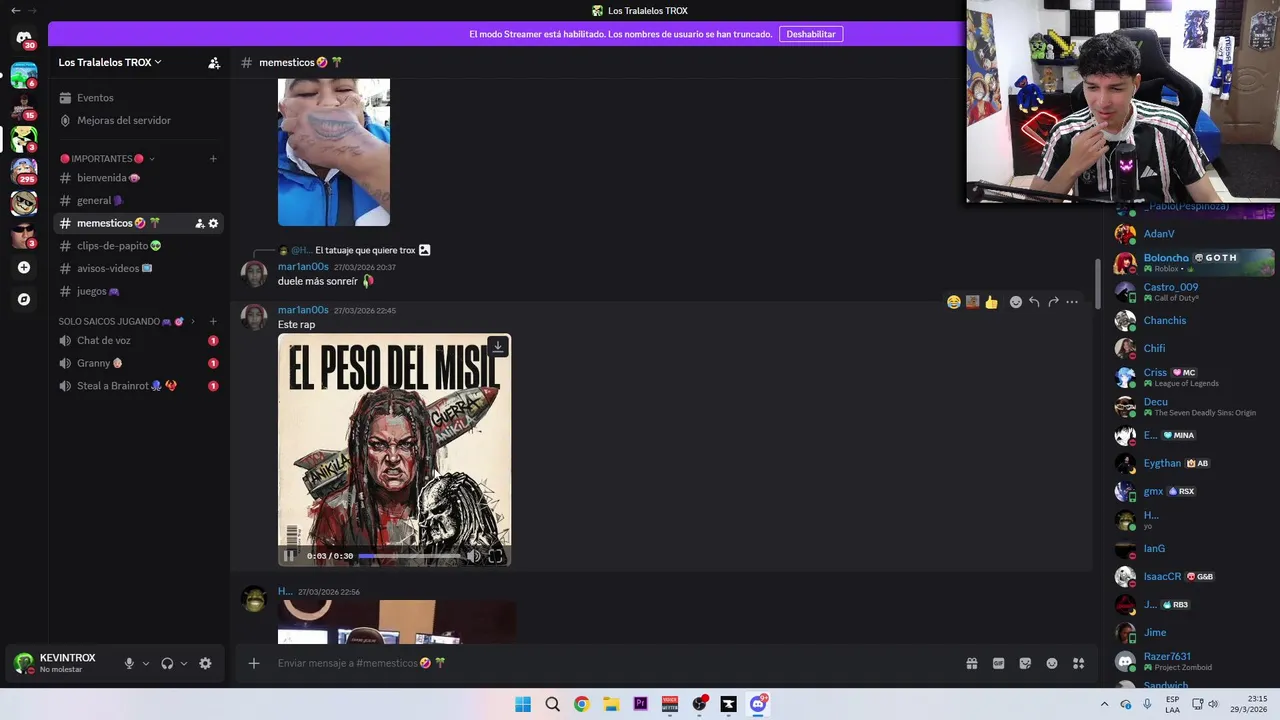Show hidden system tray icons
Image resolution: width=1280 pixels, height=720 pixels.
pos(1104,704)
